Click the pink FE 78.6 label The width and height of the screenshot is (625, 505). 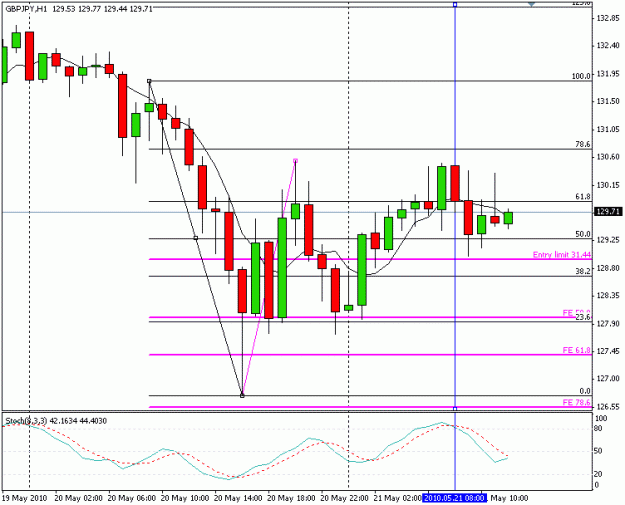point(576,402)
